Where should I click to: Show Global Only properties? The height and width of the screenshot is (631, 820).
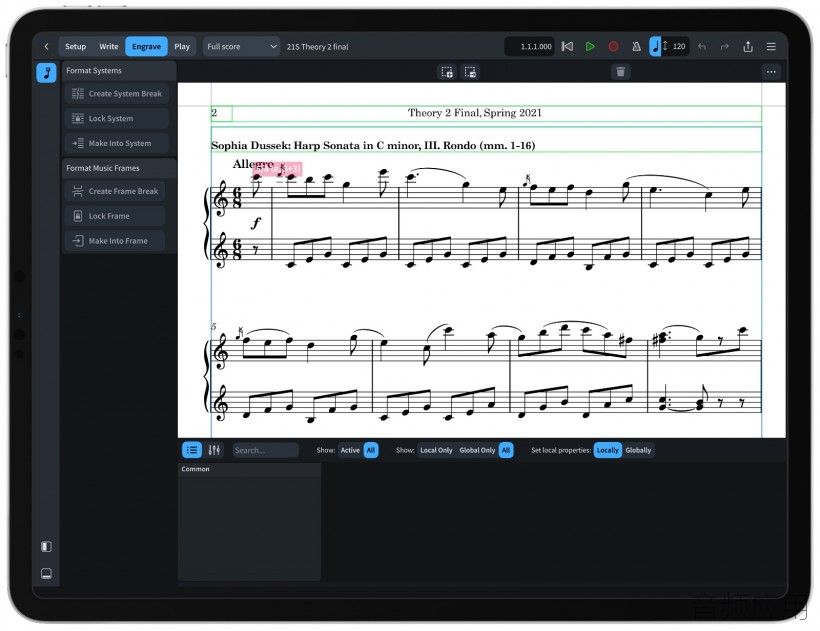[477, 450]
